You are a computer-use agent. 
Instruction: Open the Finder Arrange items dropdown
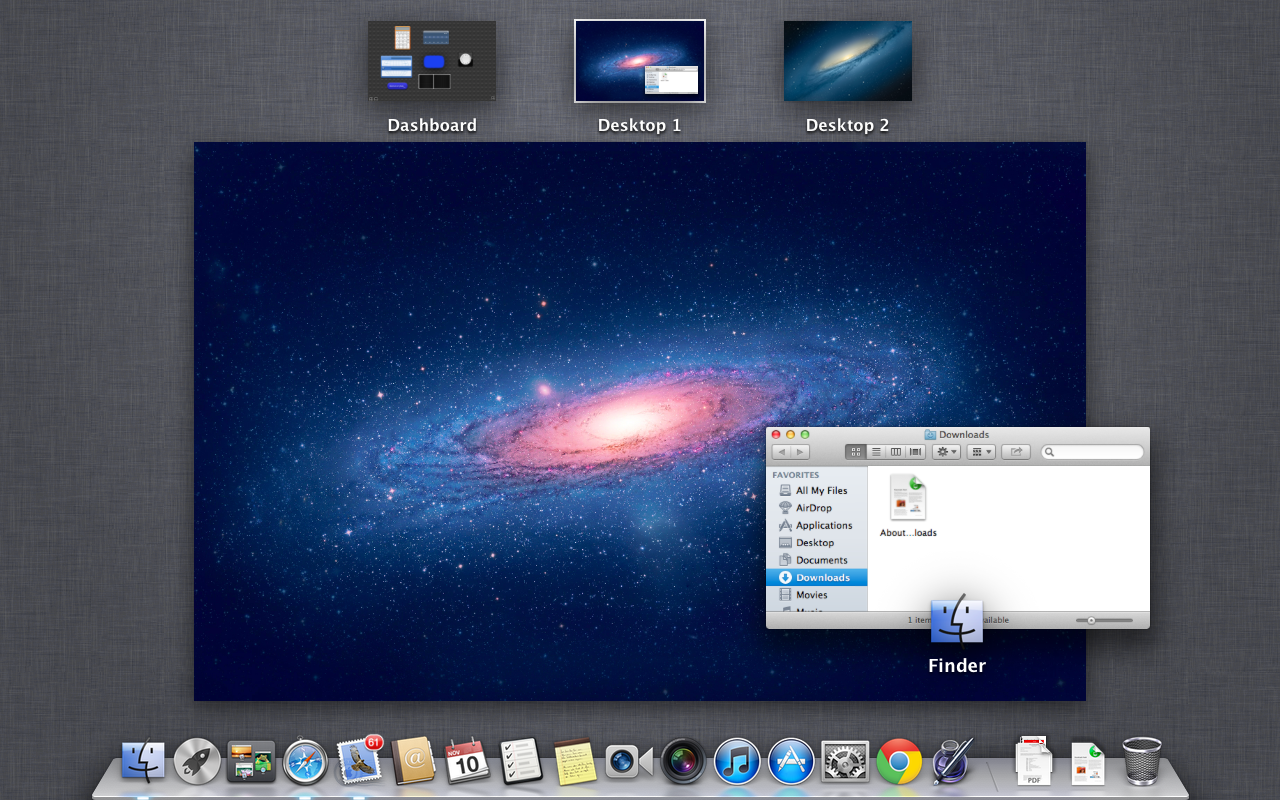(x=981, y=452)
